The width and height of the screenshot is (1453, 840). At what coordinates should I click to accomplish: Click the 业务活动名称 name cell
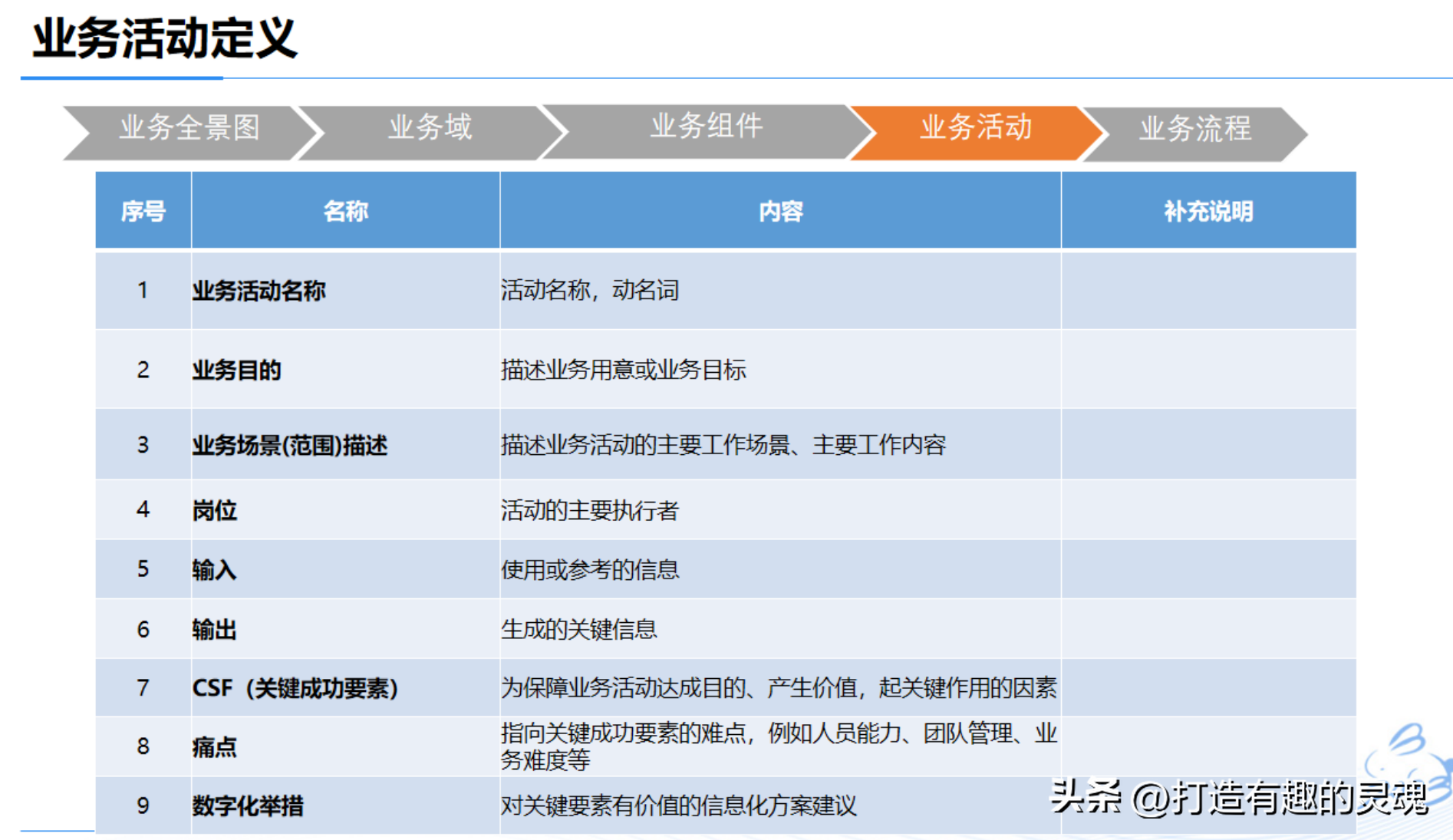click(346, 291)
